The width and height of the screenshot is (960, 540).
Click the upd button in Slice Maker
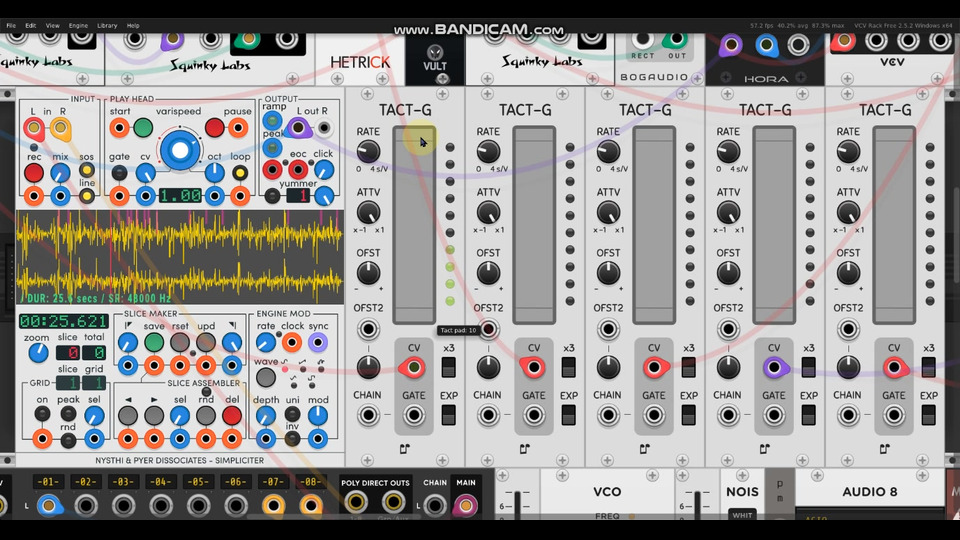point(206,342)
